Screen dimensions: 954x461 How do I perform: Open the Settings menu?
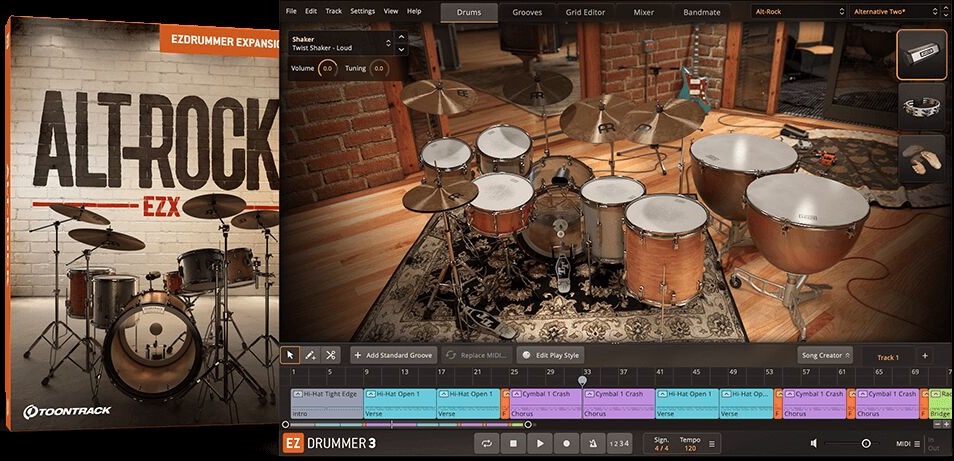[x=362, y=11]
